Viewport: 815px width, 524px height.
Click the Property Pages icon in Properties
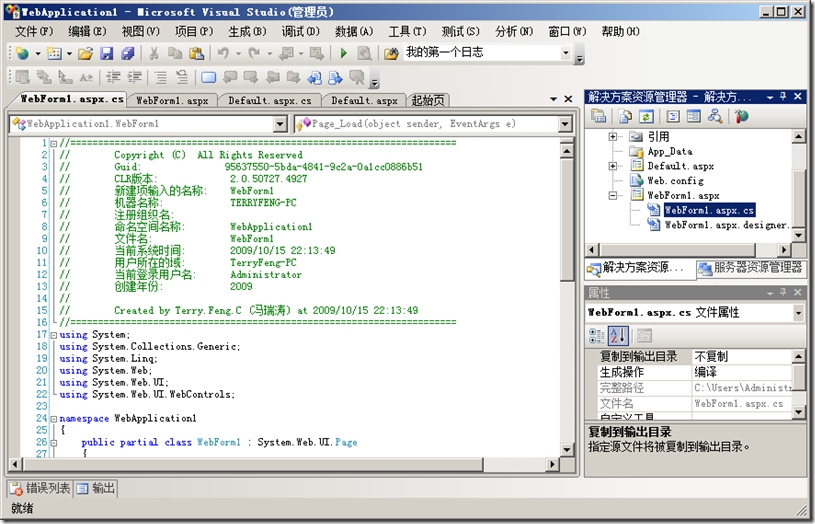tap(644, 336)
